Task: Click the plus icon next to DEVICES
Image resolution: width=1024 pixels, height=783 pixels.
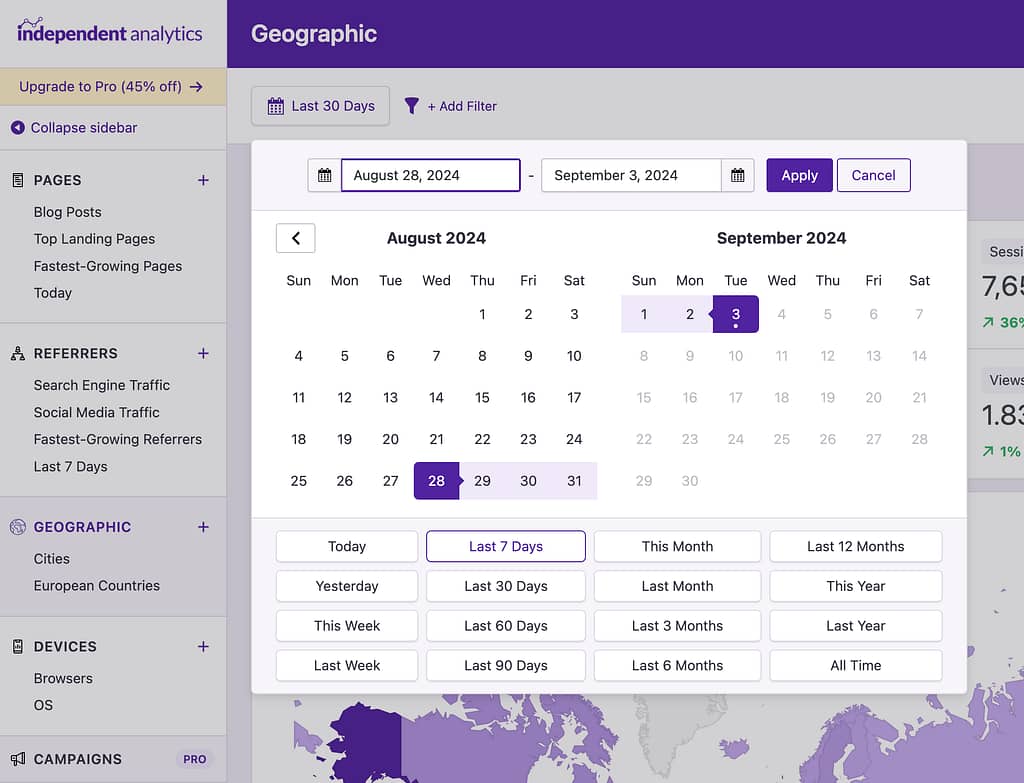Action: click(x=203, y=646)
